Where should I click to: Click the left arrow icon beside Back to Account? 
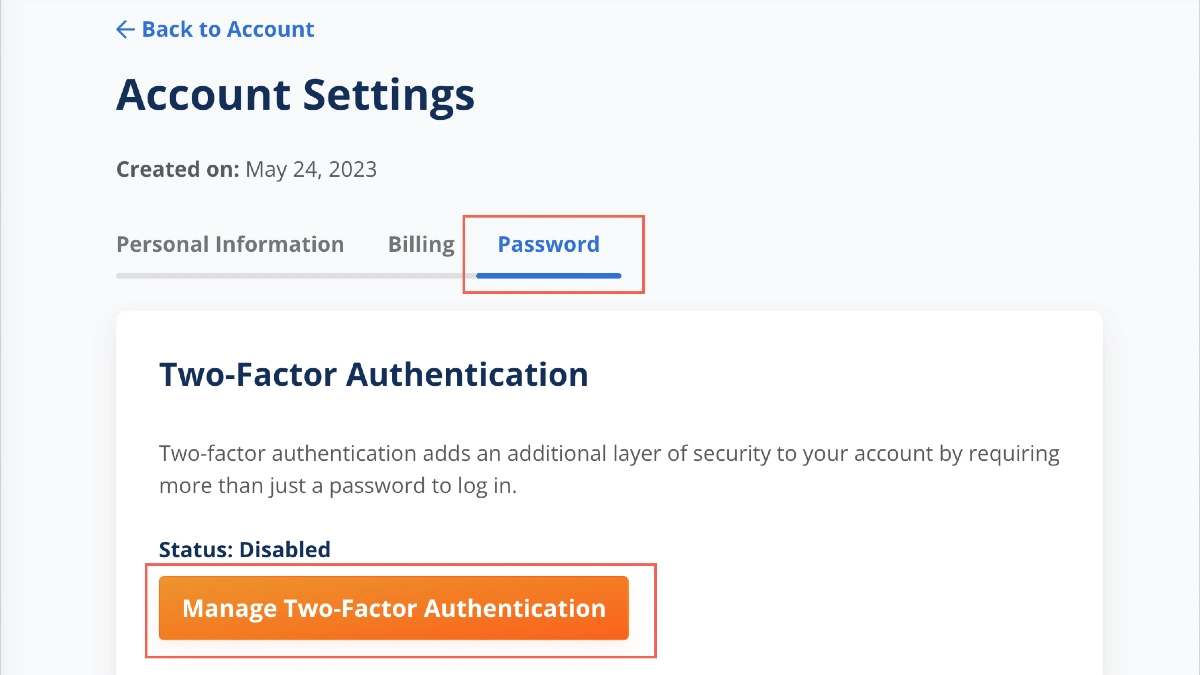124,29
